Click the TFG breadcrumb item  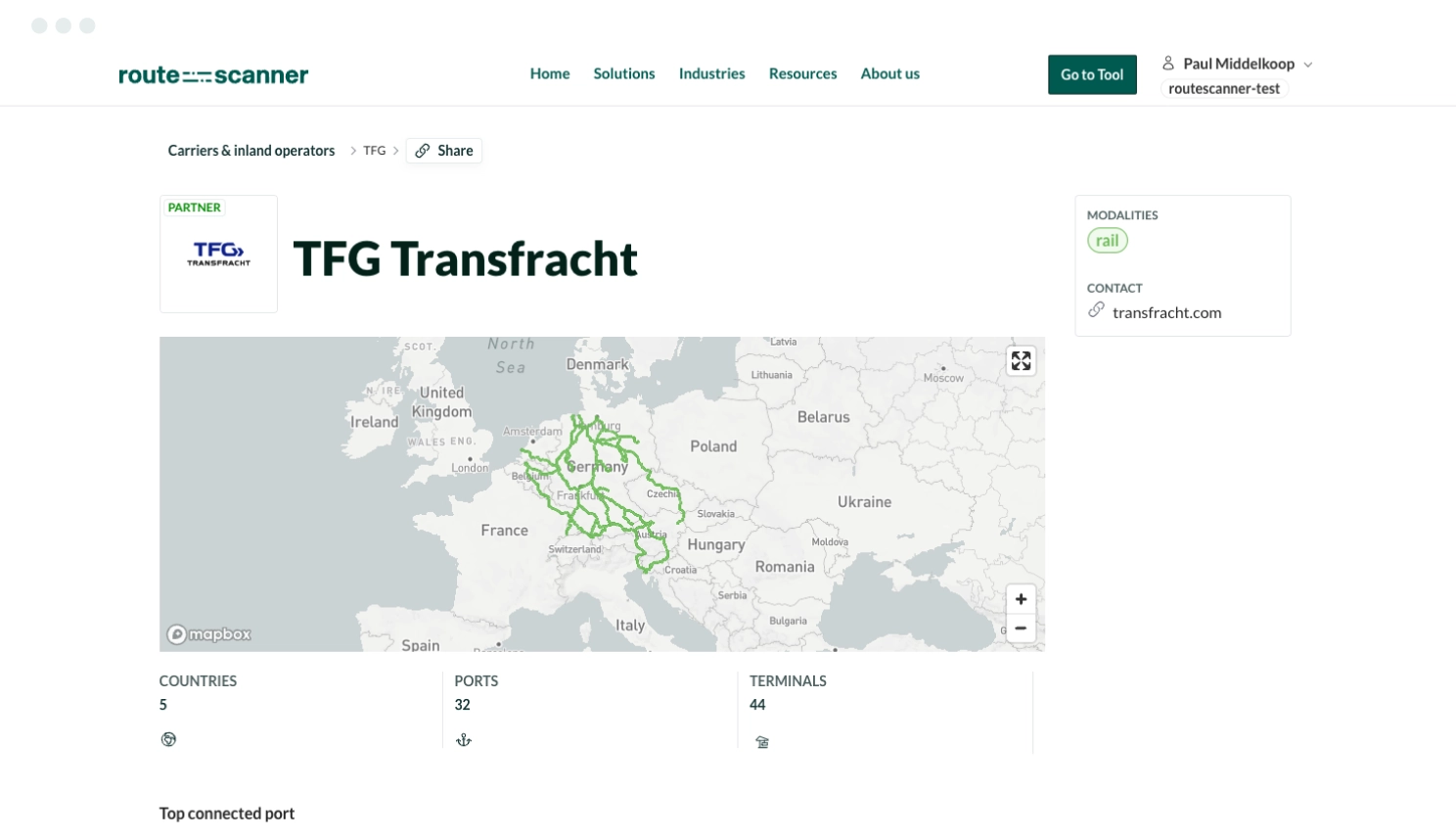tap(375, 151)
